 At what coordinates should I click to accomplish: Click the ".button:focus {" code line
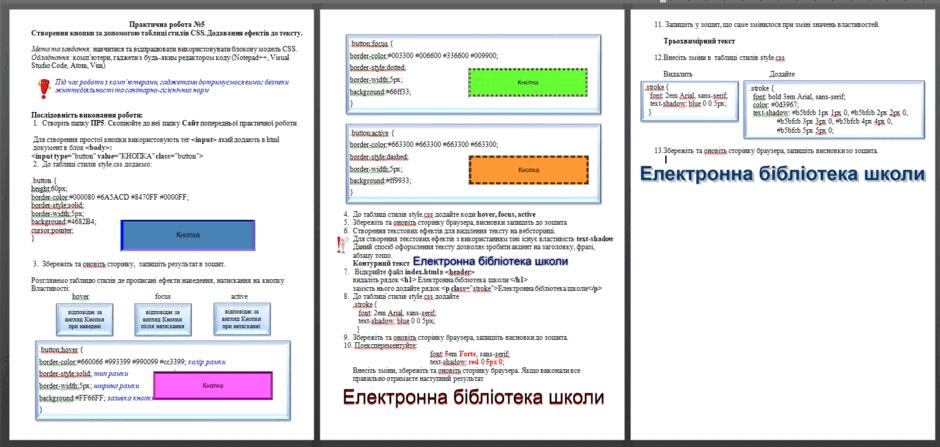coord(370,44)
